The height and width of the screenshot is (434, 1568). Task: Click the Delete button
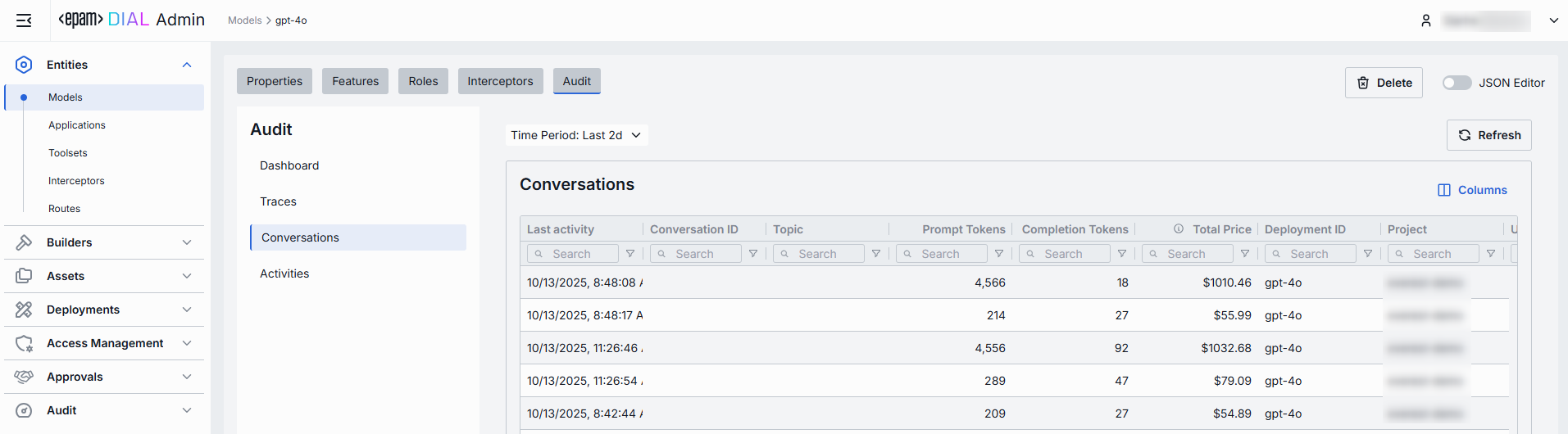tap(1384, 83)
